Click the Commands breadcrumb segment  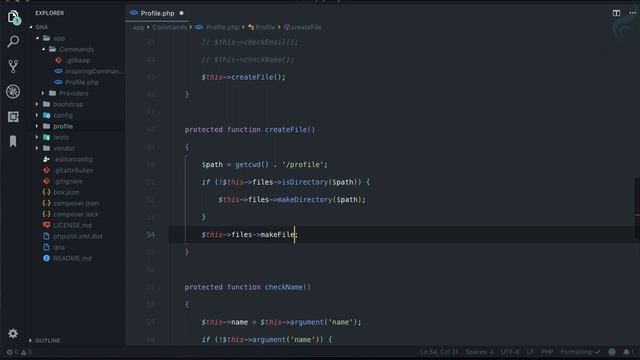coord(169,27)
